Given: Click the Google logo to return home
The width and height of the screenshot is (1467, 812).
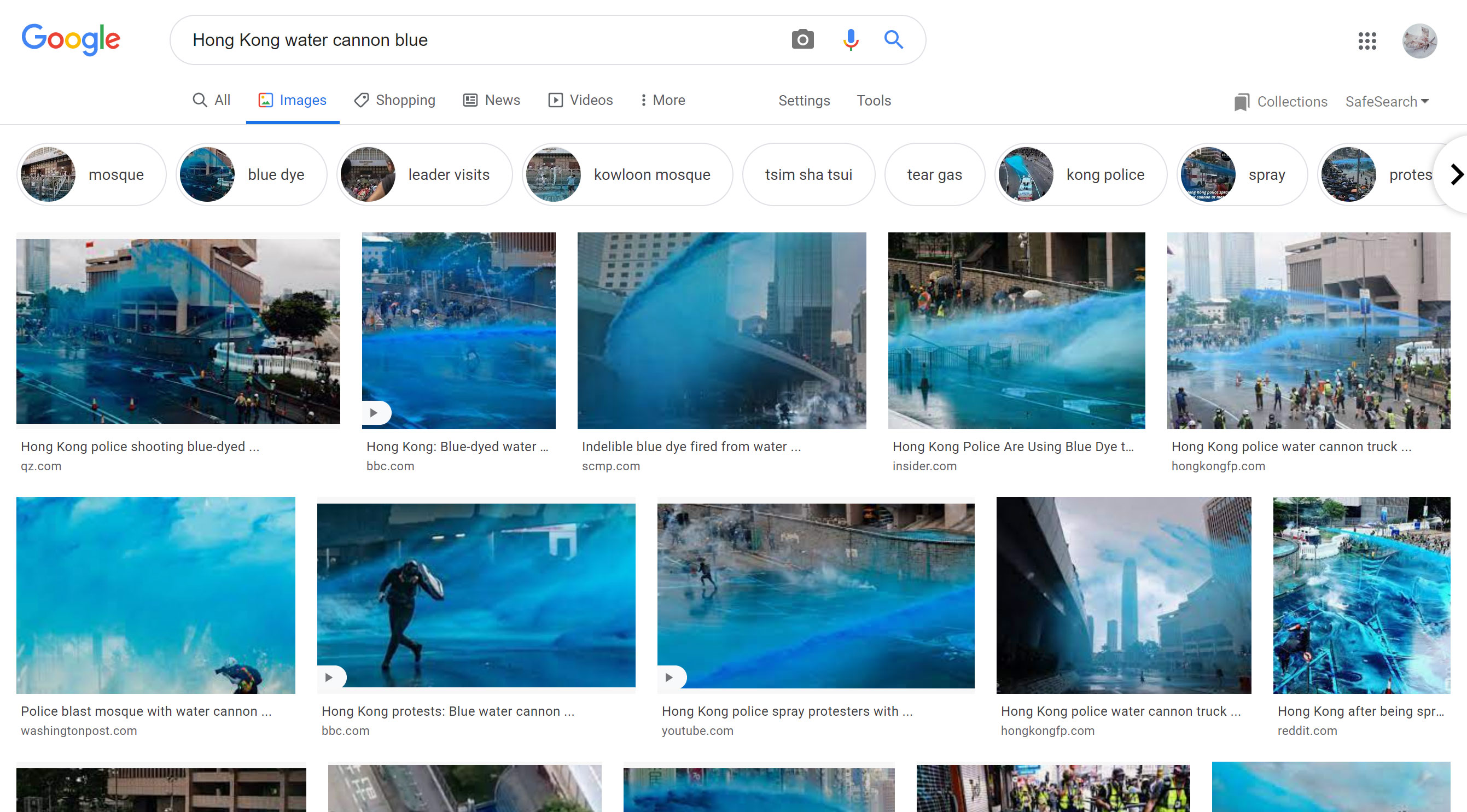Looking at the screenshot, I should 71,39.
